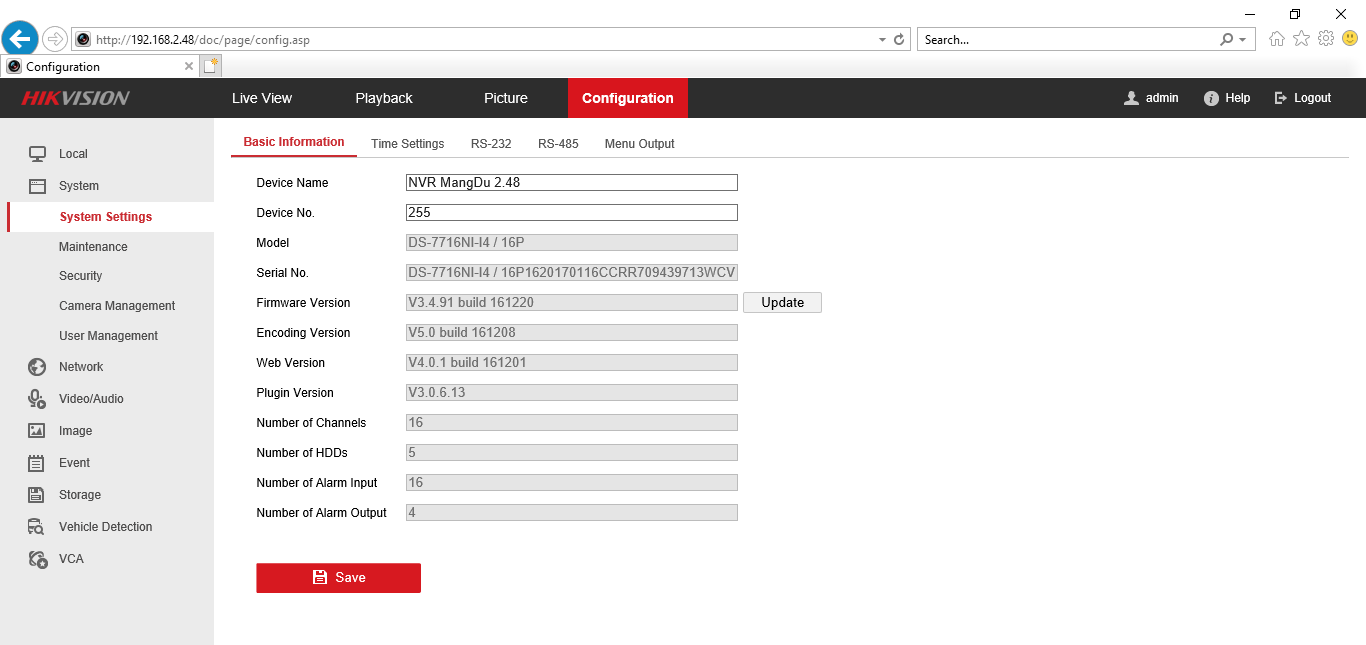1366x645 pixels.
Task: Open the Network section icon in sidebar
Action: click(x=37, y=367)
